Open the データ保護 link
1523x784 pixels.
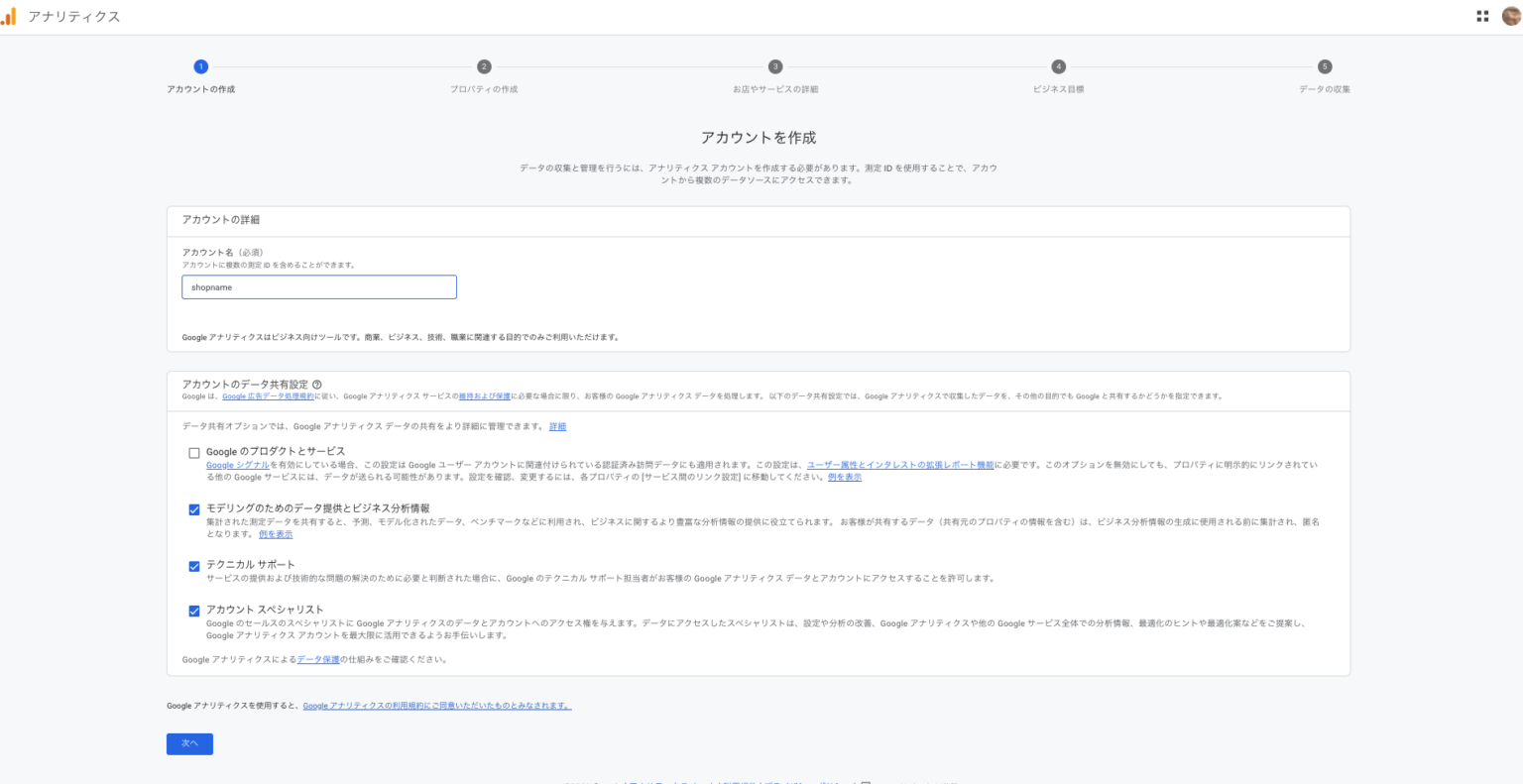tap(318, 659)
